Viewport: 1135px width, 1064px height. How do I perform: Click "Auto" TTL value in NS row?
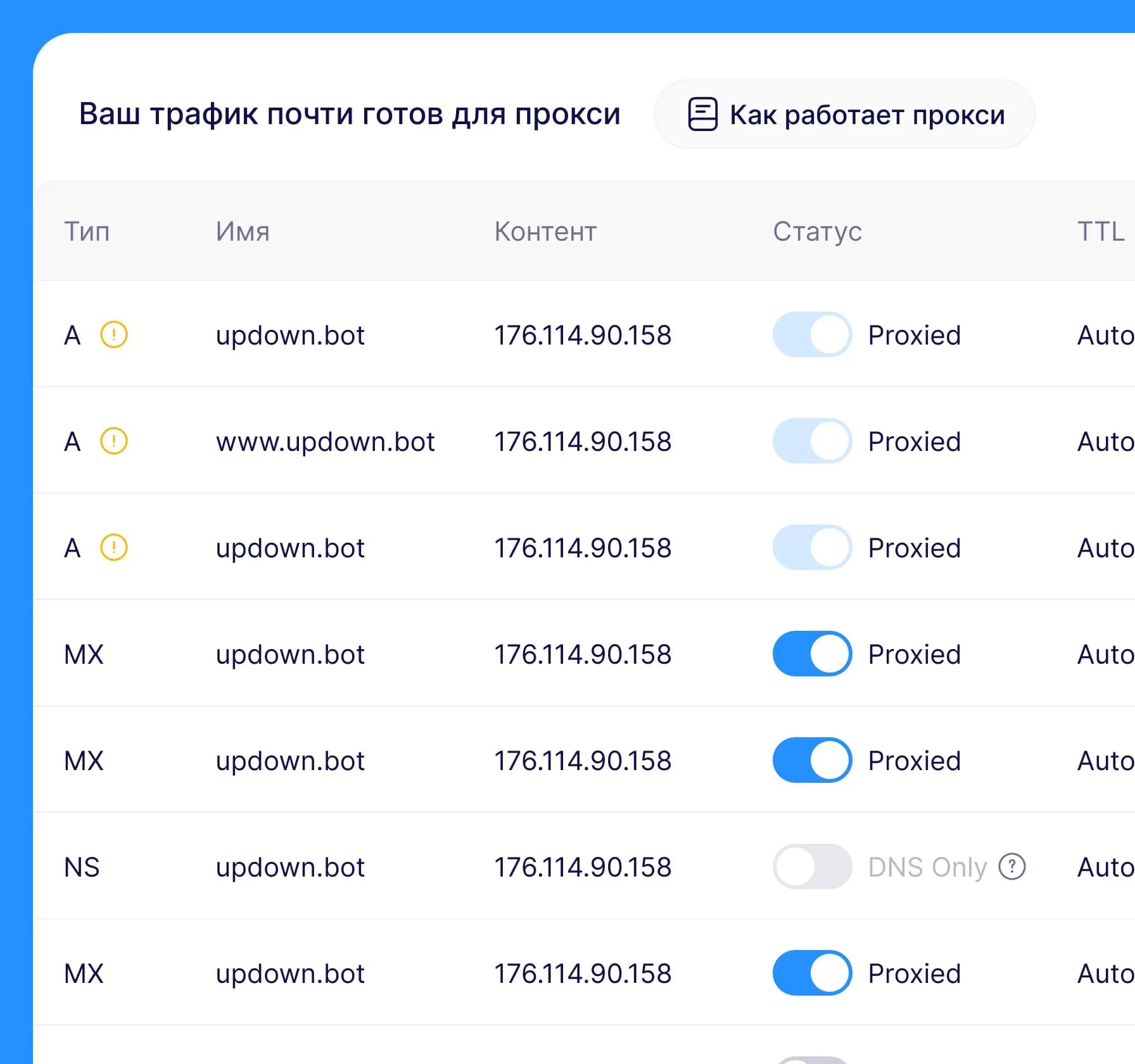(1105, 867)
